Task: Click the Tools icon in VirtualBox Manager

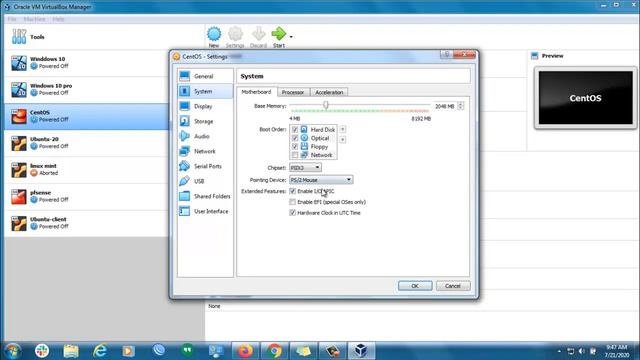Action: click(19, 37)
